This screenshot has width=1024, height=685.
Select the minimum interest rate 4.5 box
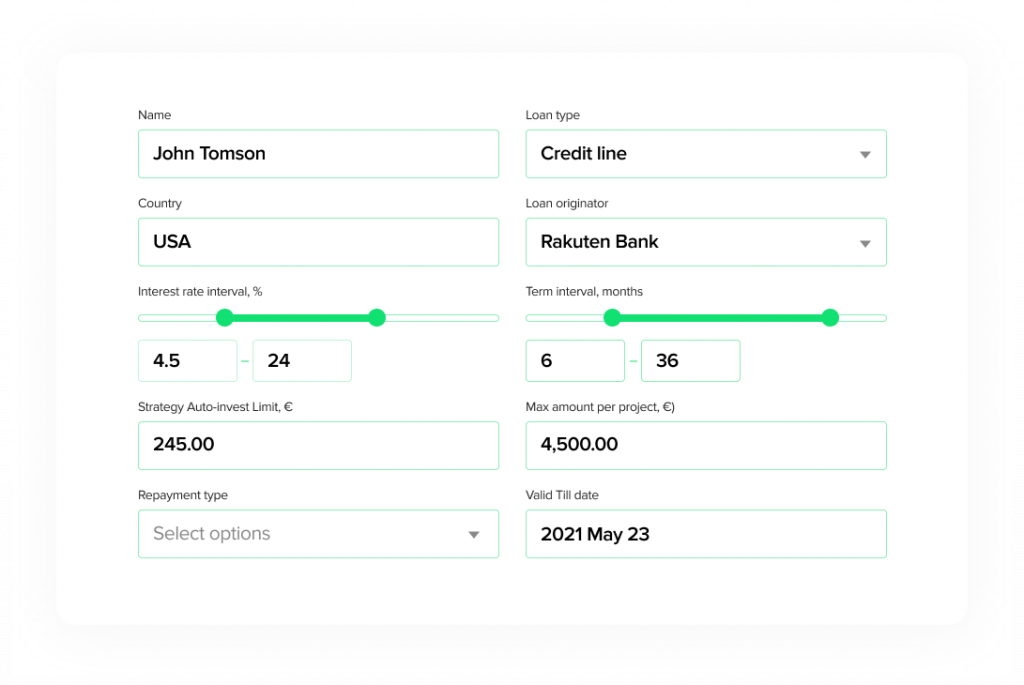[x=187, y=361]
